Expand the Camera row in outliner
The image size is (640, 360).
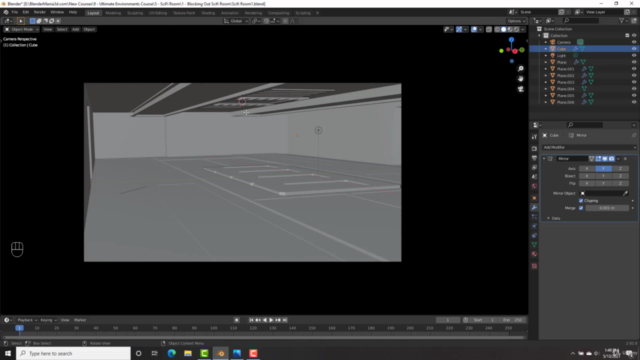coord(546,42)
